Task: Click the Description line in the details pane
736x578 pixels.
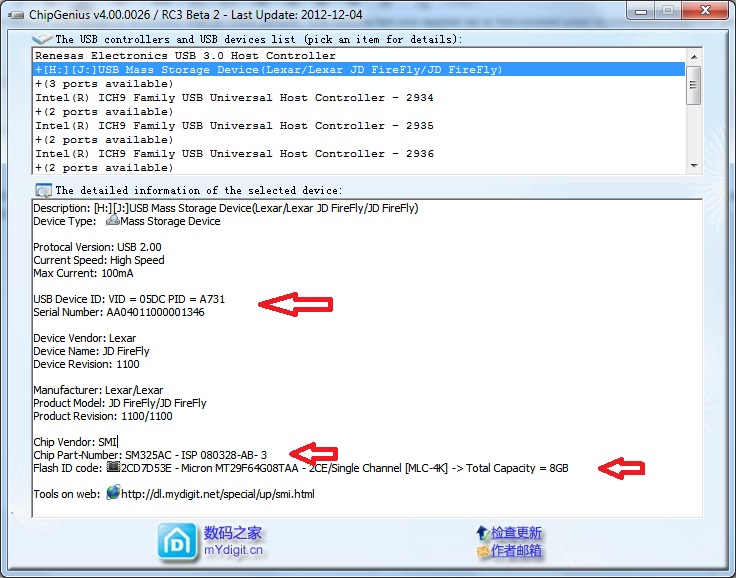Action: tap(226, 208)
